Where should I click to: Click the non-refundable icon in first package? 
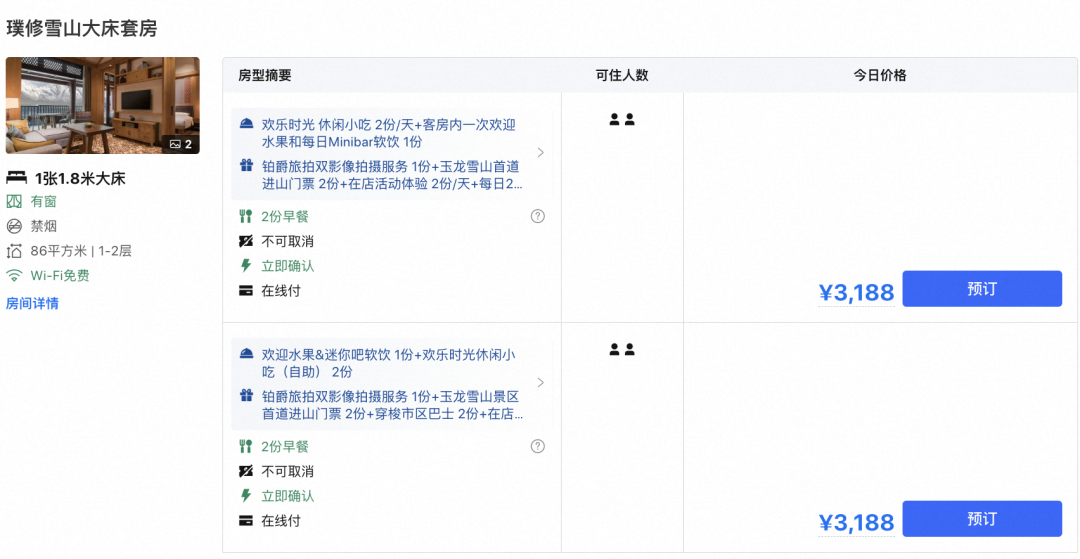[246, 242]
